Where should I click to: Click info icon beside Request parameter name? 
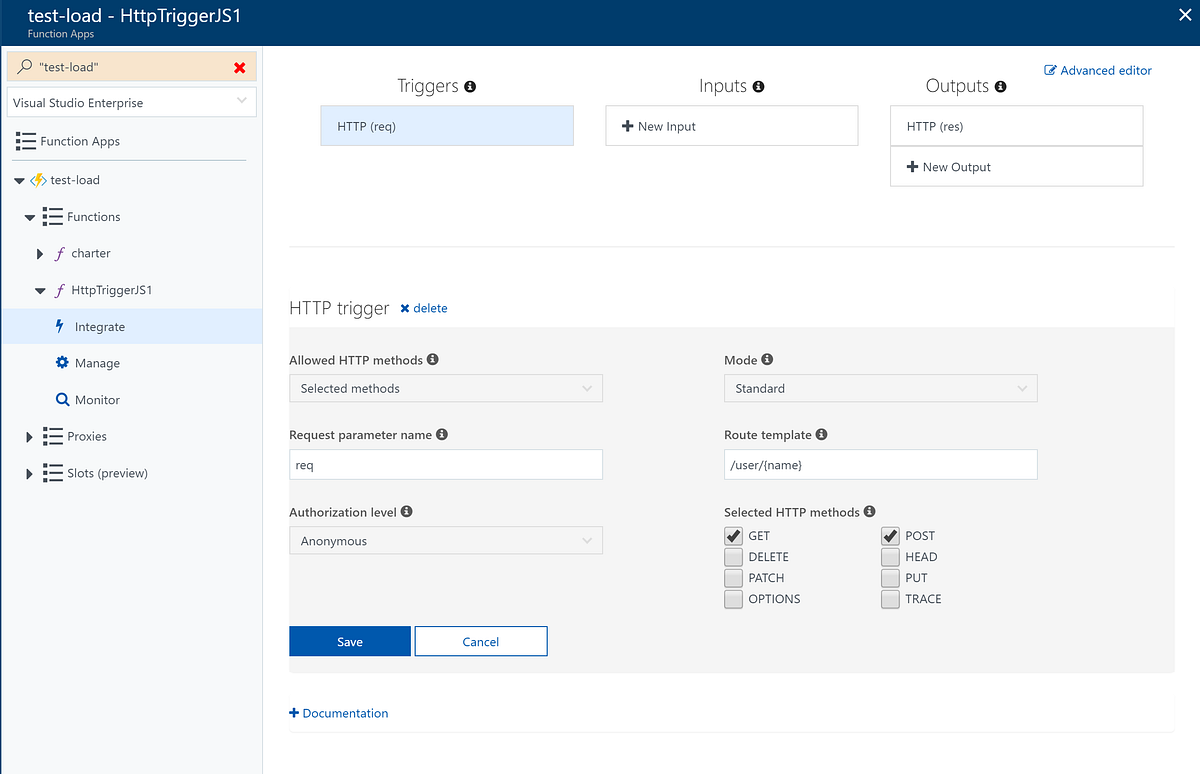[442, 435]
